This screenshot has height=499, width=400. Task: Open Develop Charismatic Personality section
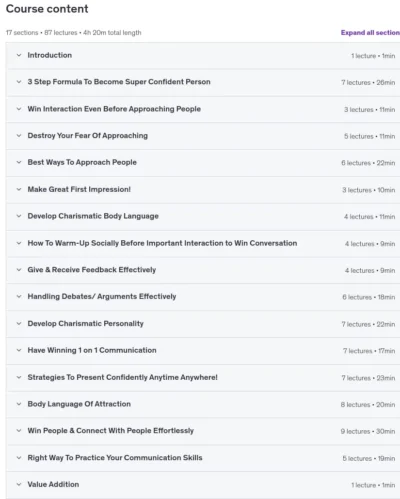85,324
